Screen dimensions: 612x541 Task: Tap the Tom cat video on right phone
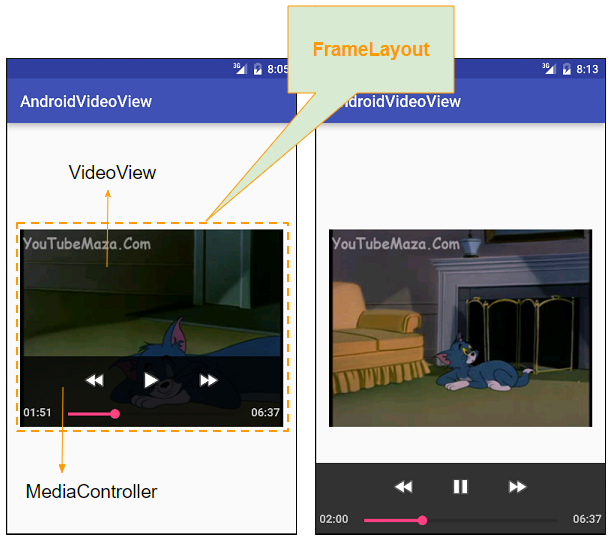pos(461,328)
